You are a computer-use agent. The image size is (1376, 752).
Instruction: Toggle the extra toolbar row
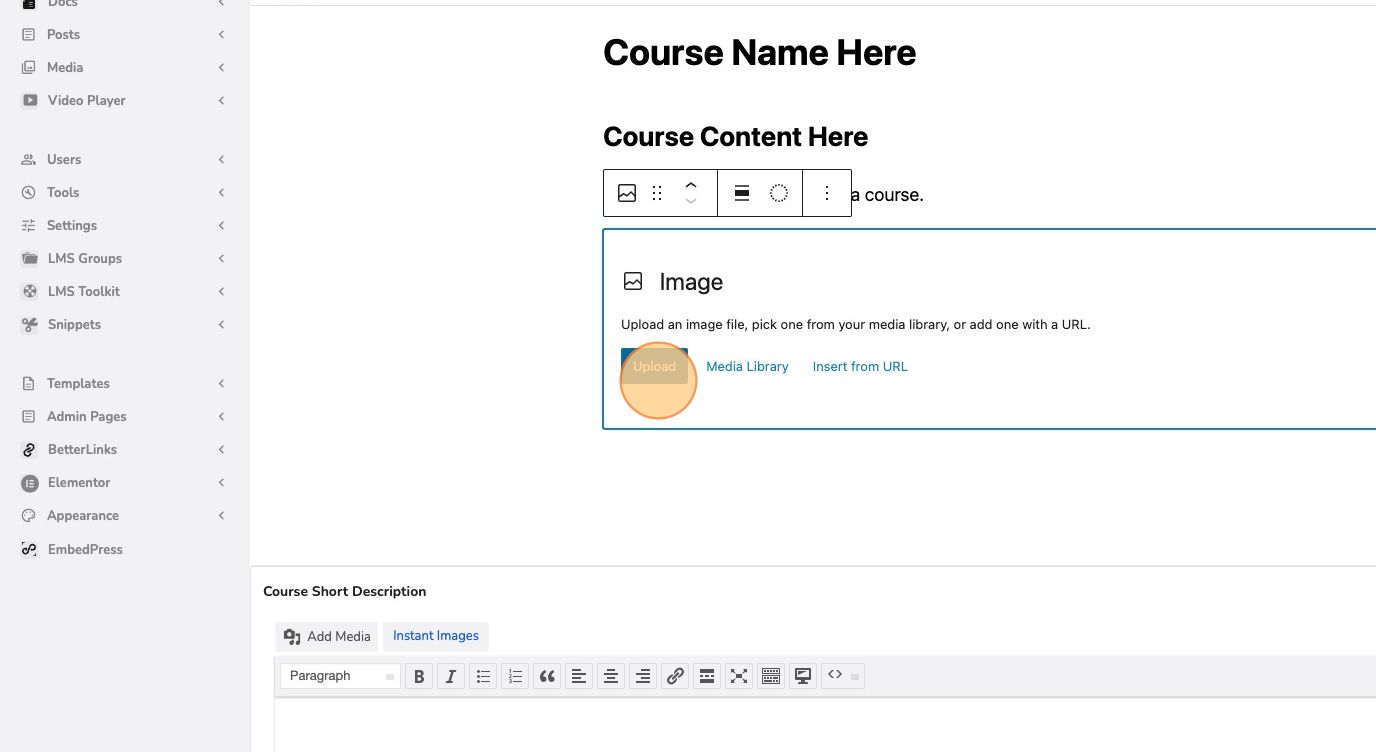pos(771,677)
